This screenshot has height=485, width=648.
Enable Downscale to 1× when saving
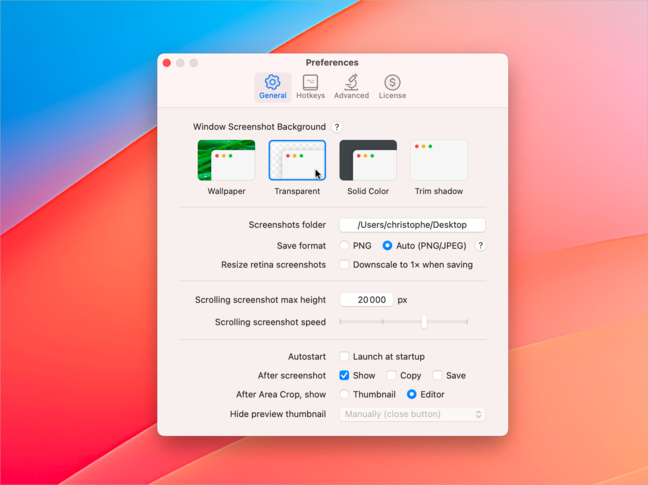344,264
